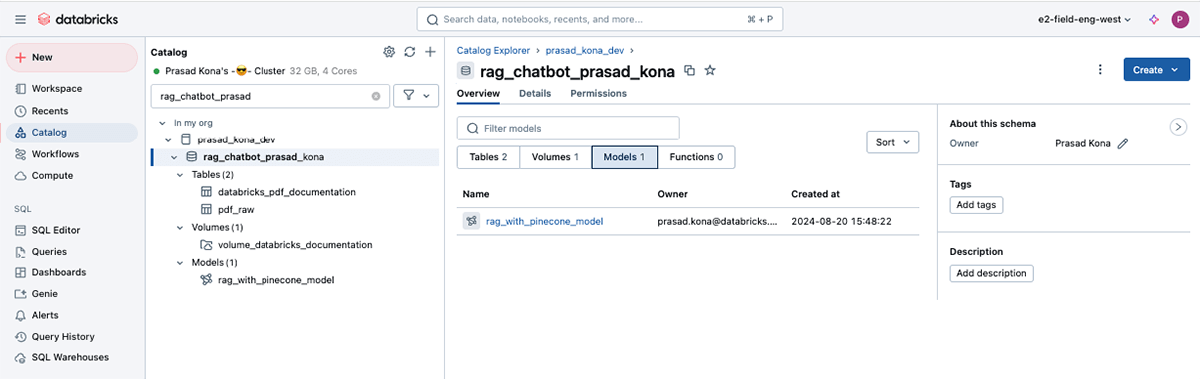Show the Tables 2 section
Screen dimensions: 1200x379
tap(489, 157)
